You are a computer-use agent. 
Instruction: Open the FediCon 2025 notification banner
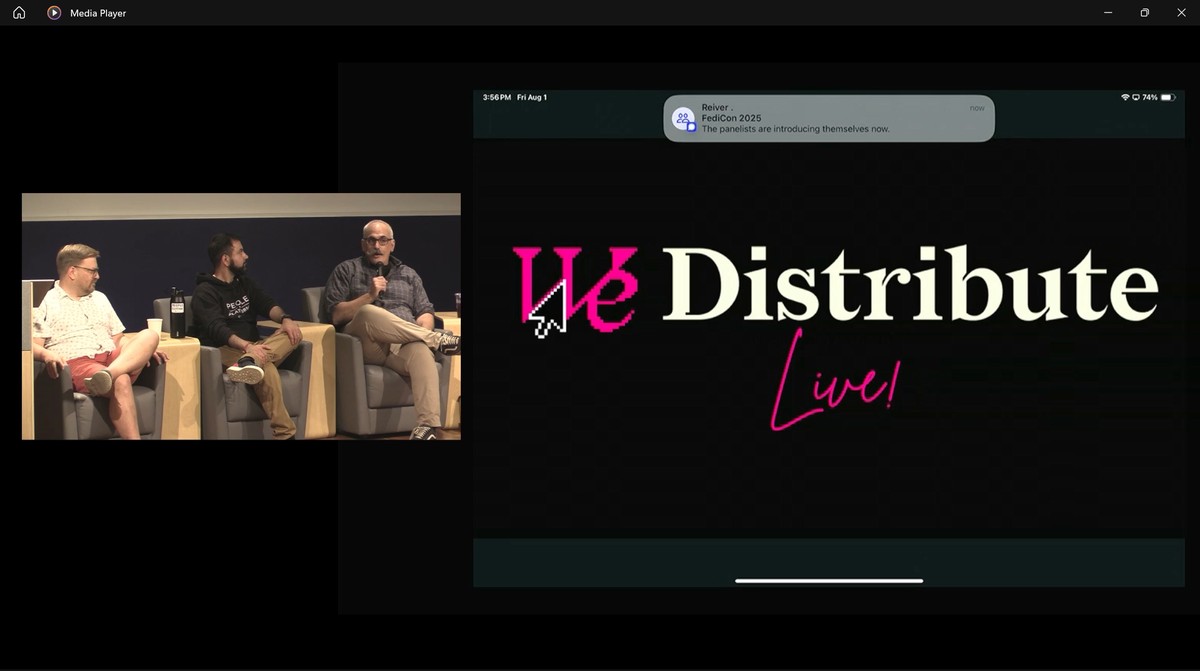click(829, 118)
